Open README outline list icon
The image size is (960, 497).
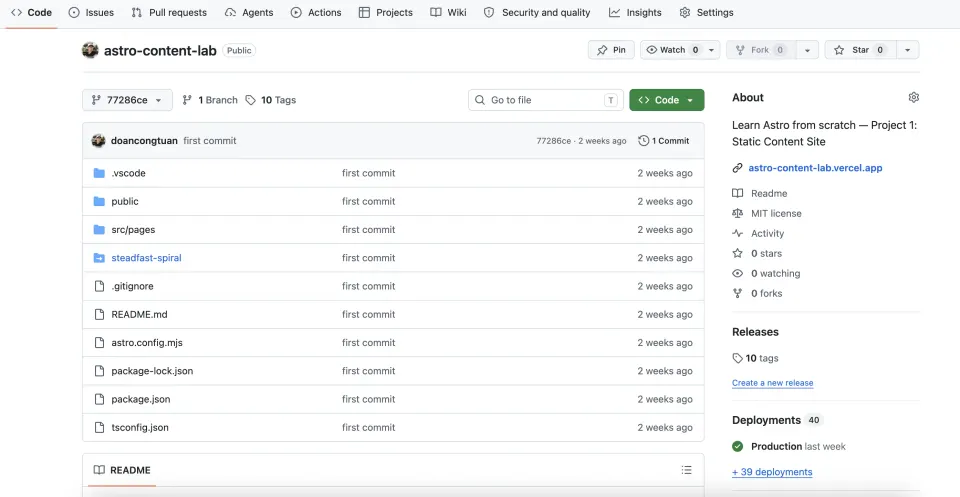click(x=686, y=470)
